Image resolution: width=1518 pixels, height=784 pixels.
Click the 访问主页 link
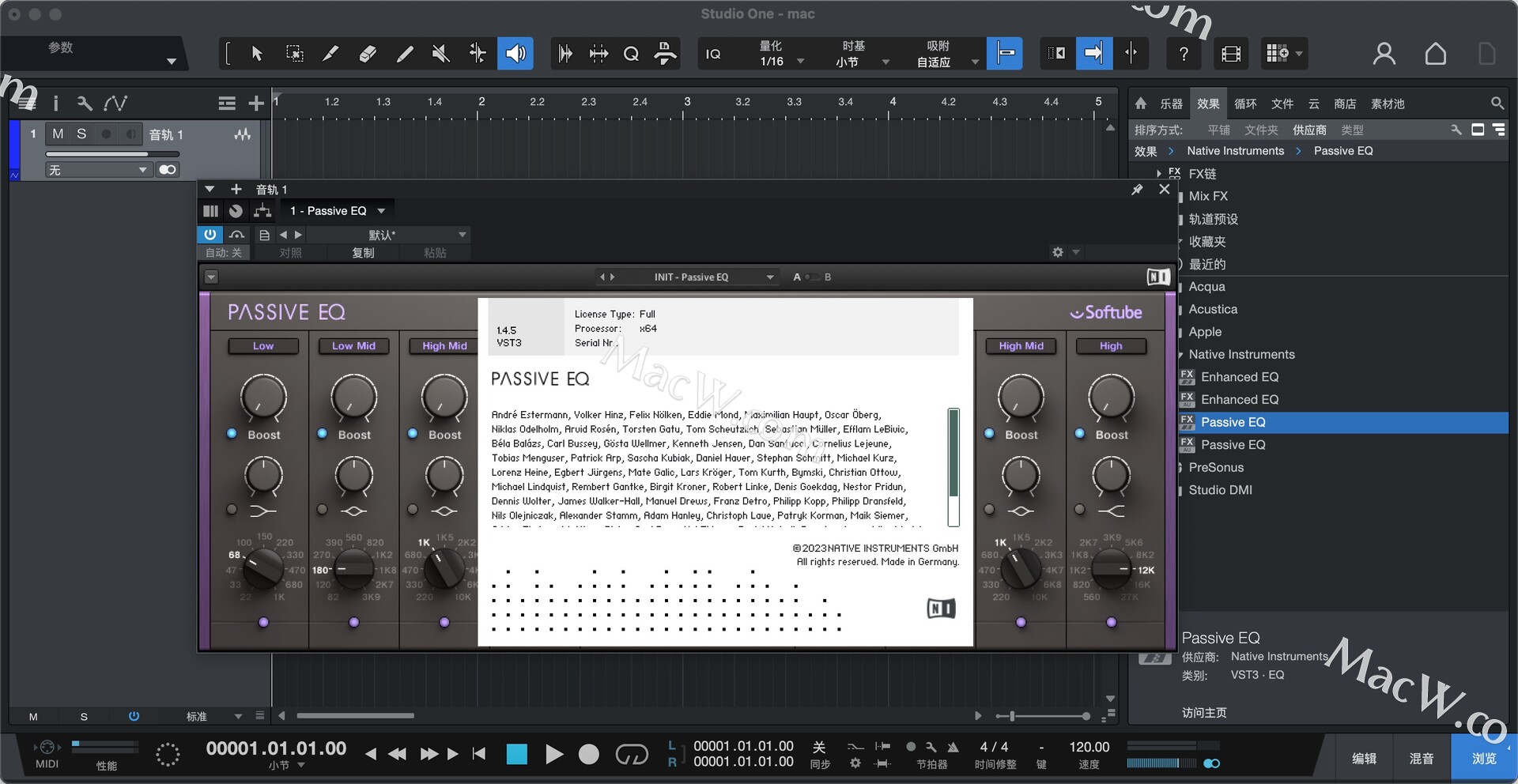(x=1204, y=713)
